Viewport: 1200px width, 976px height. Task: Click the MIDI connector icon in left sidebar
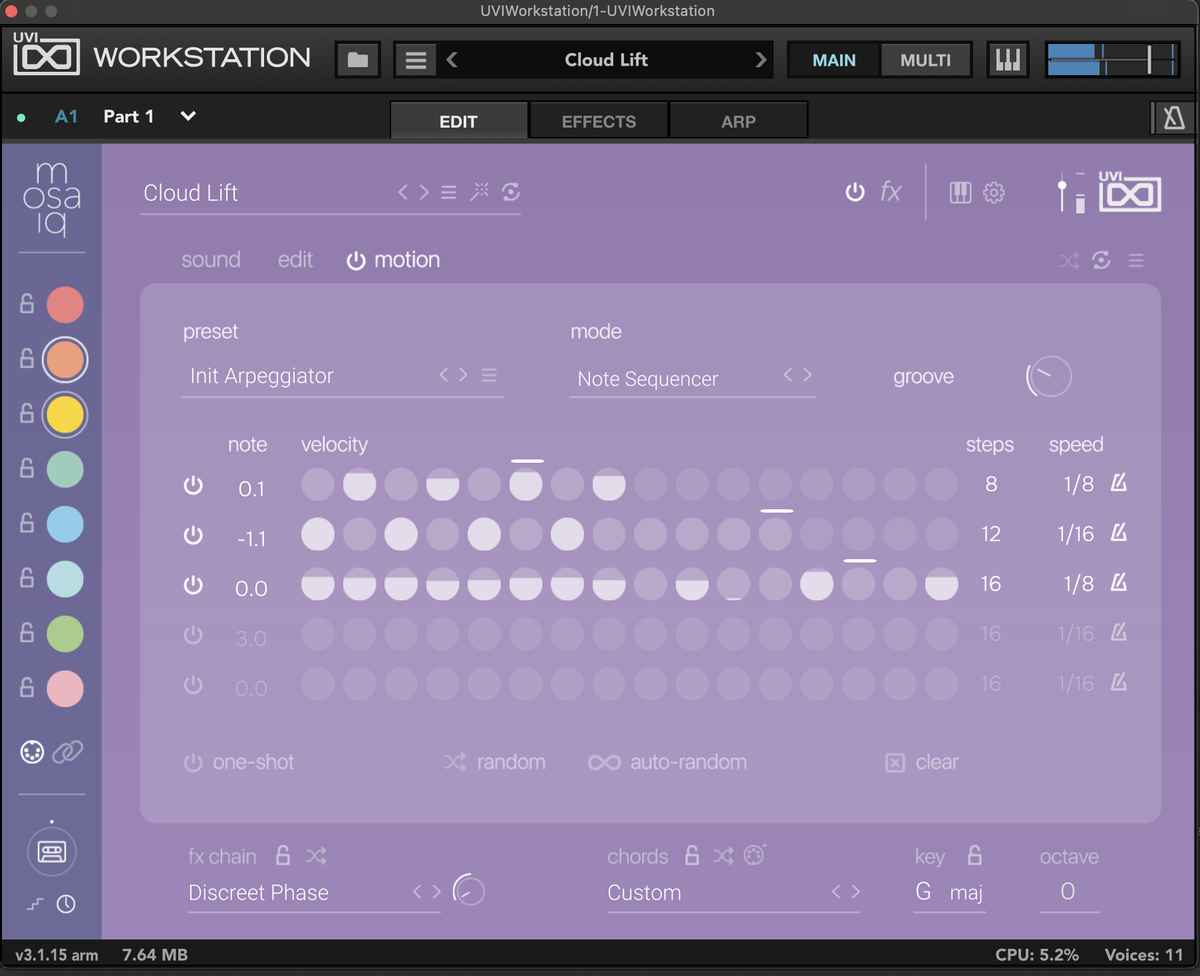tap(32, 752)
